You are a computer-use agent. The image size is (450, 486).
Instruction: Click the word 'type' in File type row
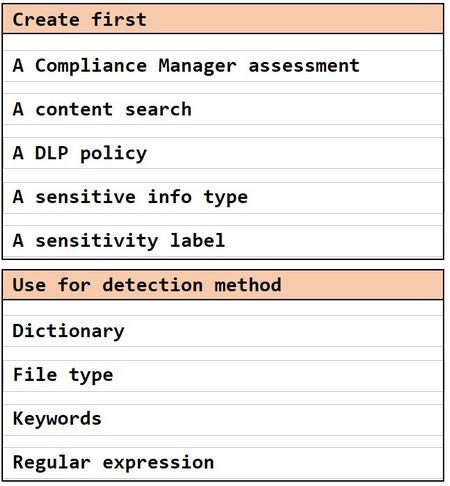point(91,376)
